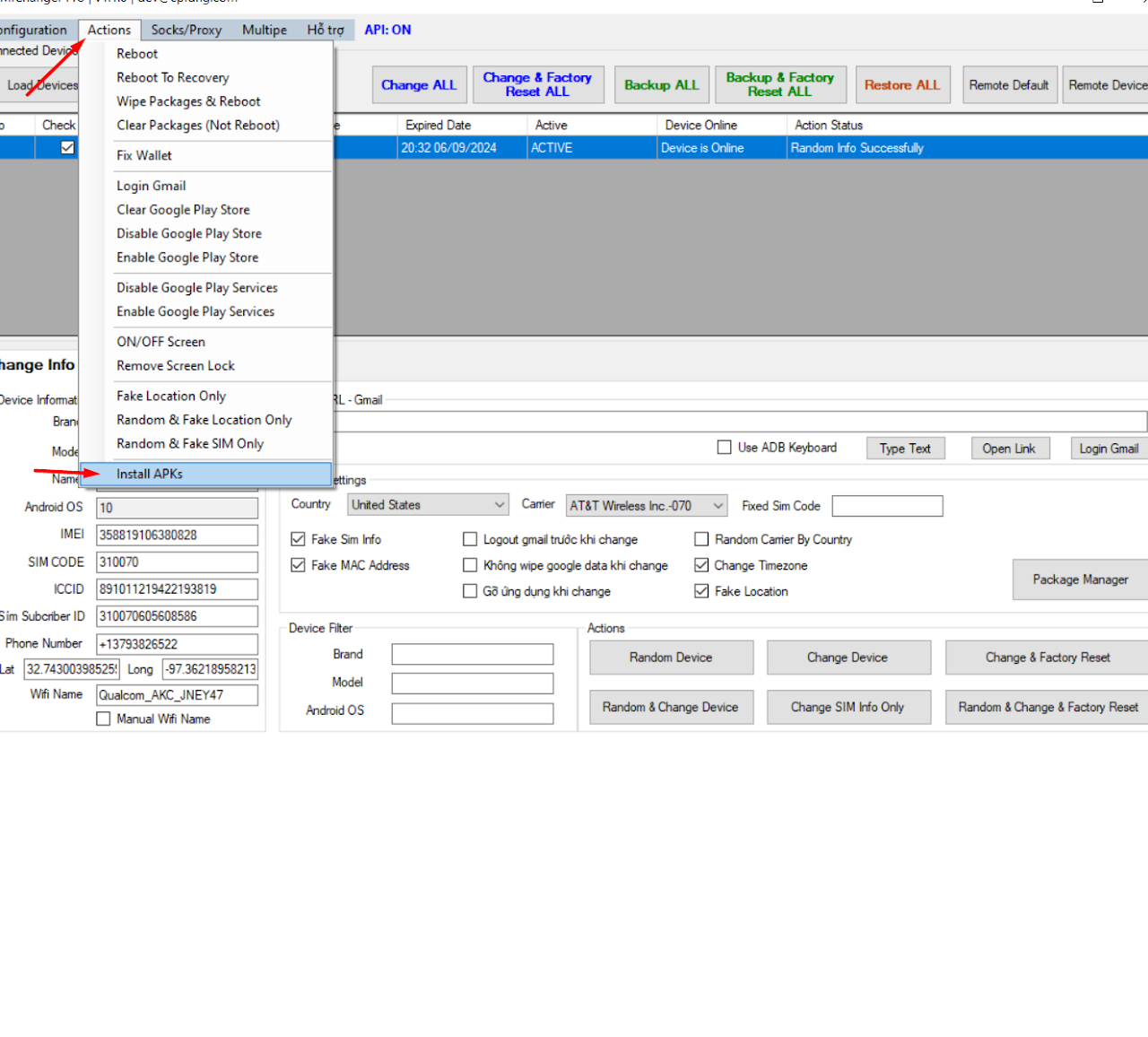
Task: Uncheck the Change Timezone checkbox
Action: [x=701, y=565]
